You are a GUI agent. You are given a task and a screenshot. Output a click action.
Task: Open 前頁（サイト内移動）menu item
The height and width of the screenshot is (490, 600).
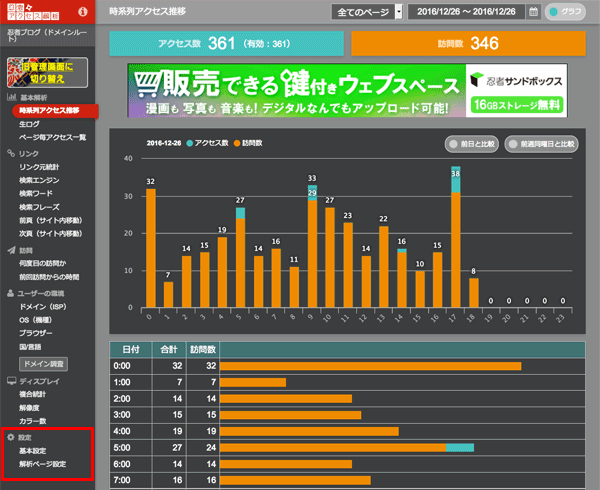[51, 220]
